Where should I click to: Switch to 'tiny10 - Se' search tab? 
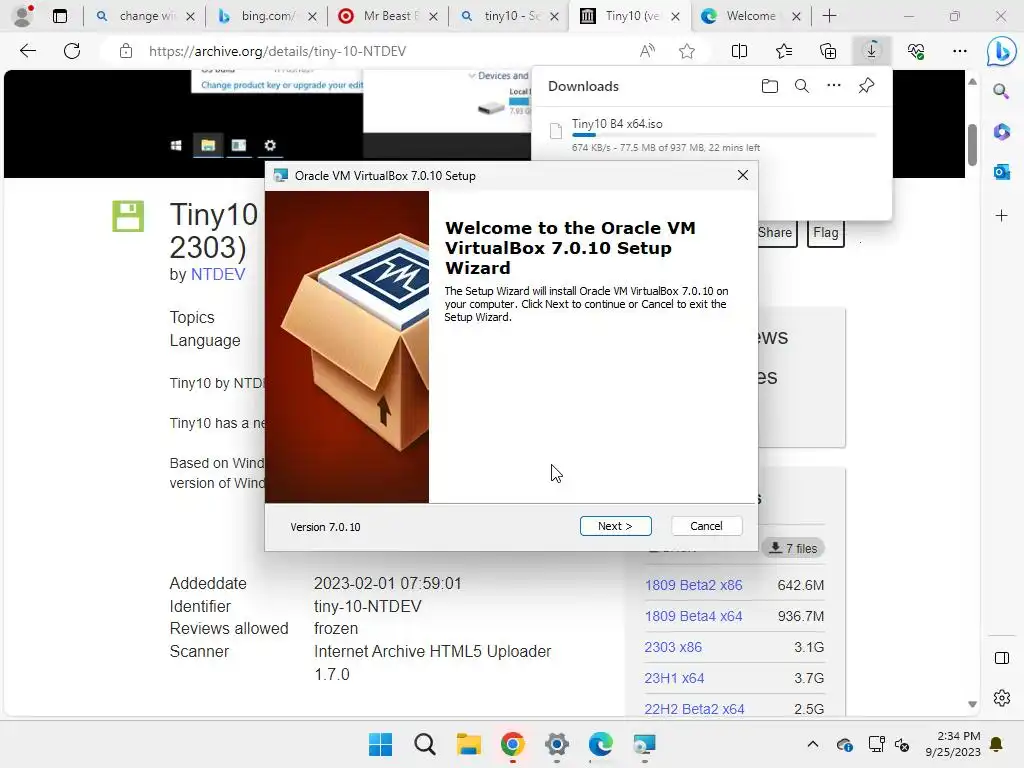tap(509, 16)
